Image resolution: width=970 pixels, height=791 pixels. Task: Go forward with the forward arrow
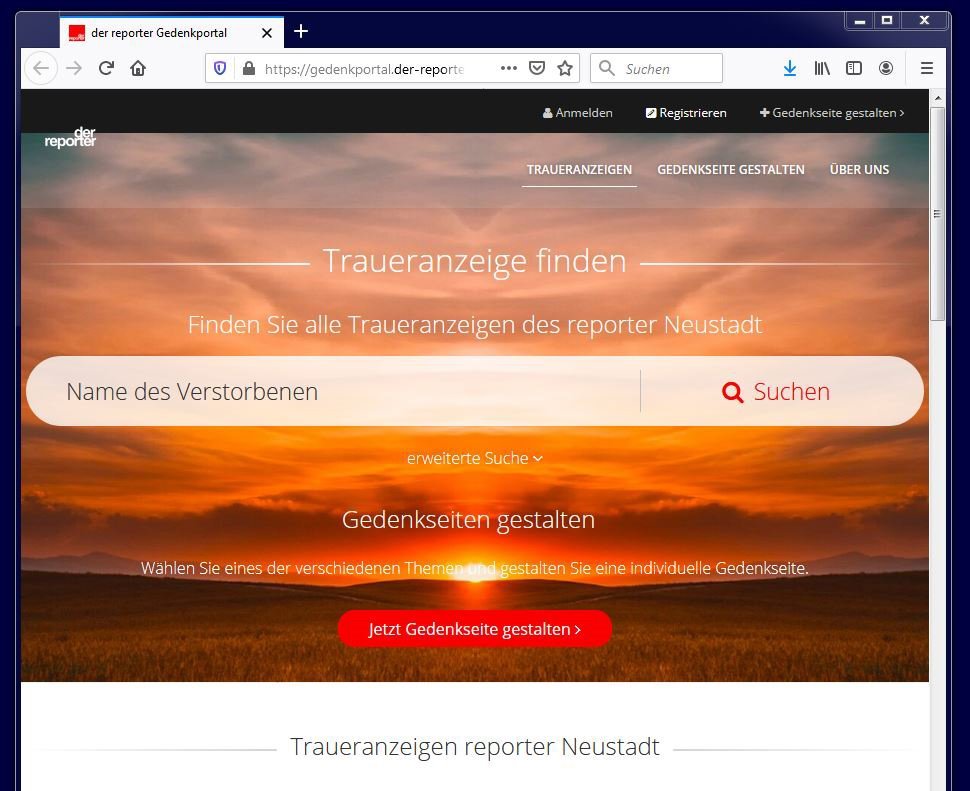click(74, 68)
